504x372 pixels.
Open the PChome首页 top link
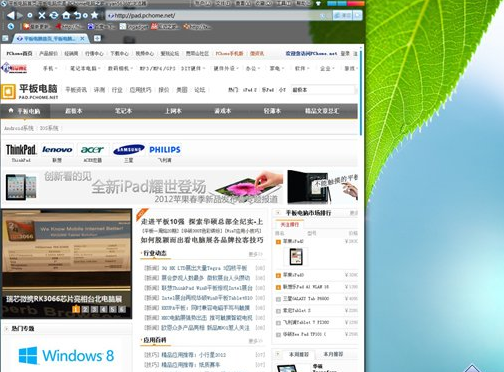[19, 54]
